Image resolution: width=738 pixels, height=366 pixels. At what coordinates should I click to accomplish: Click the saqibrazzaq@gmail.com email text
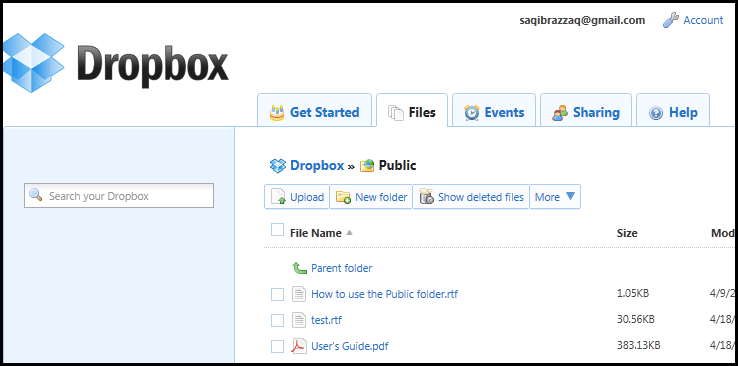coord(582,20)
